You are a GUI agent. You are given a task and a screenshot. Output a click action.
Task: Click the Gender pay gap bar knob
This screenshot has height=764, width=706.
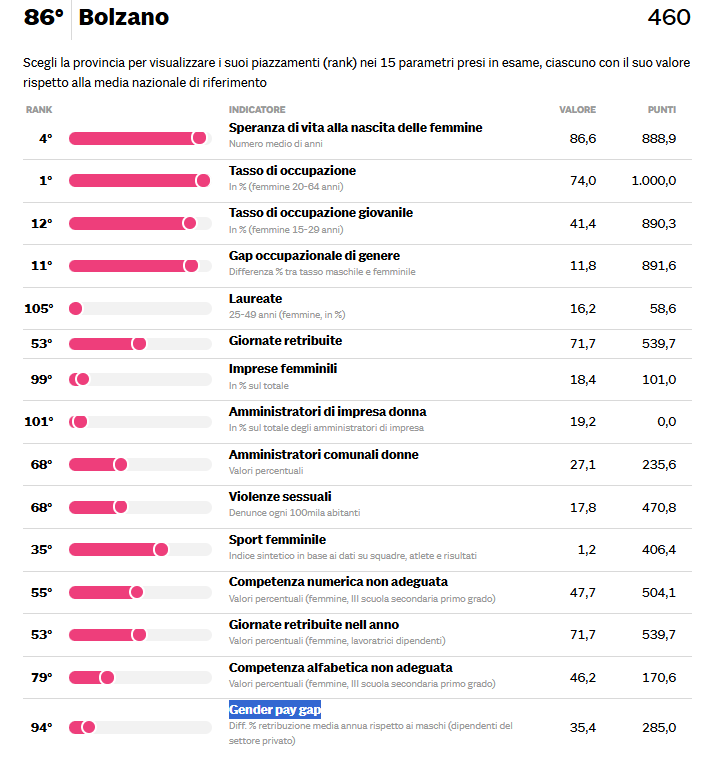88,727
